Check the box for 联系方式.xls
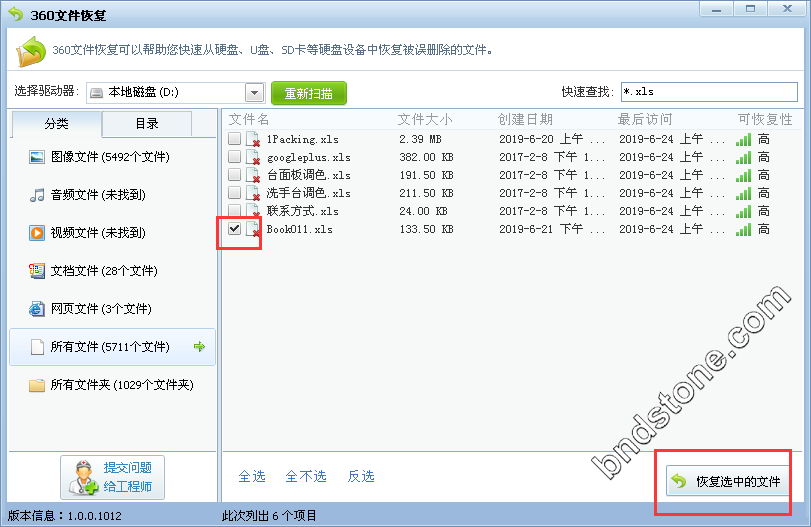 [x=234, y=210]
